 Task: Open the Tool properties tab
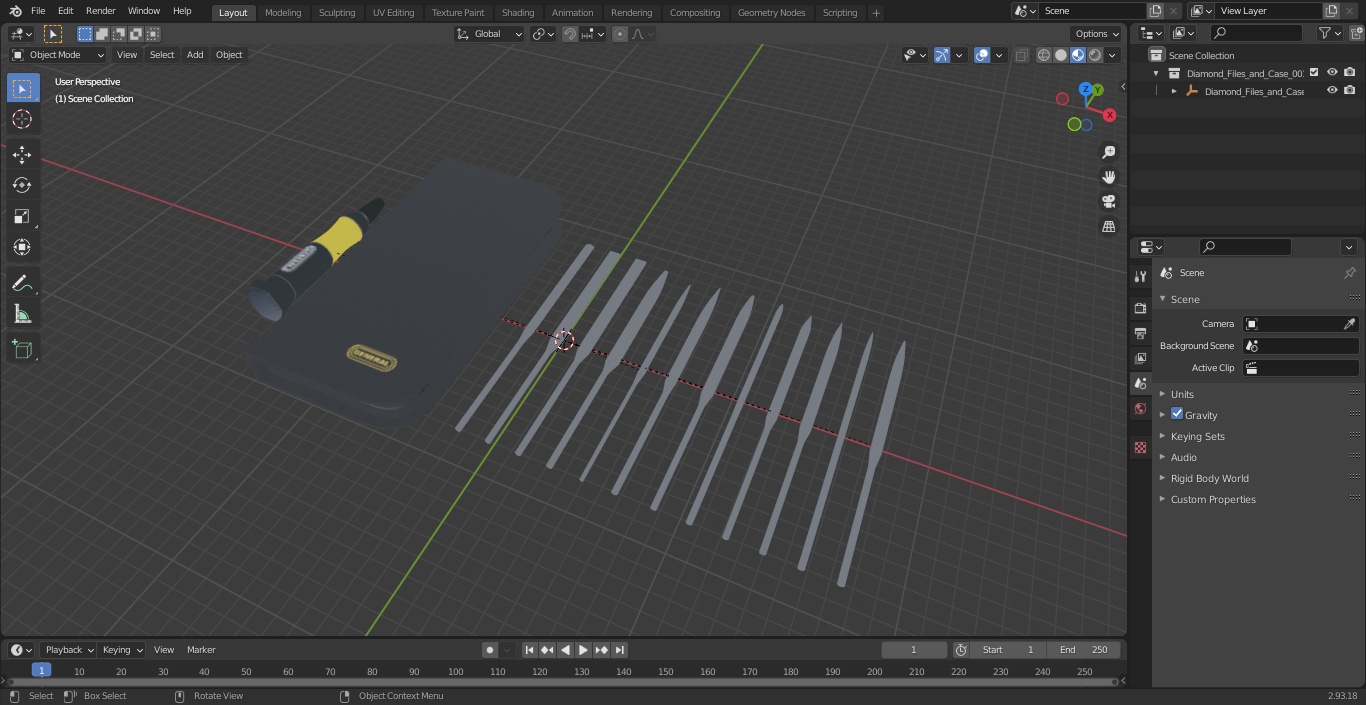pos(1140,276)
